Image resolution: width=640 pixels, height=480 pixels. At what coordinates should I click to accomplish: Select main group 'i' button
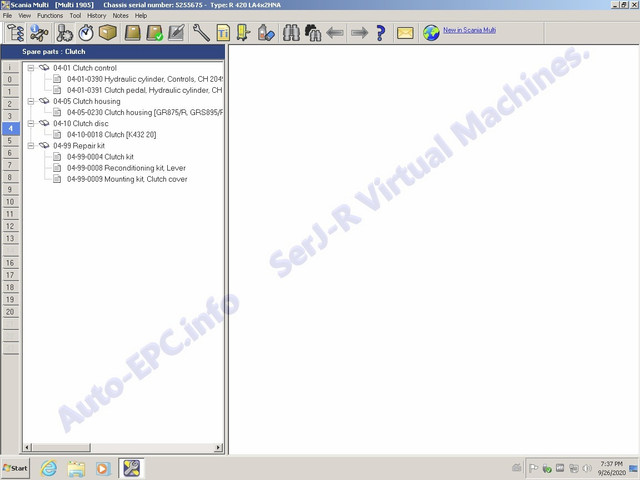click(x=10, y=67)
